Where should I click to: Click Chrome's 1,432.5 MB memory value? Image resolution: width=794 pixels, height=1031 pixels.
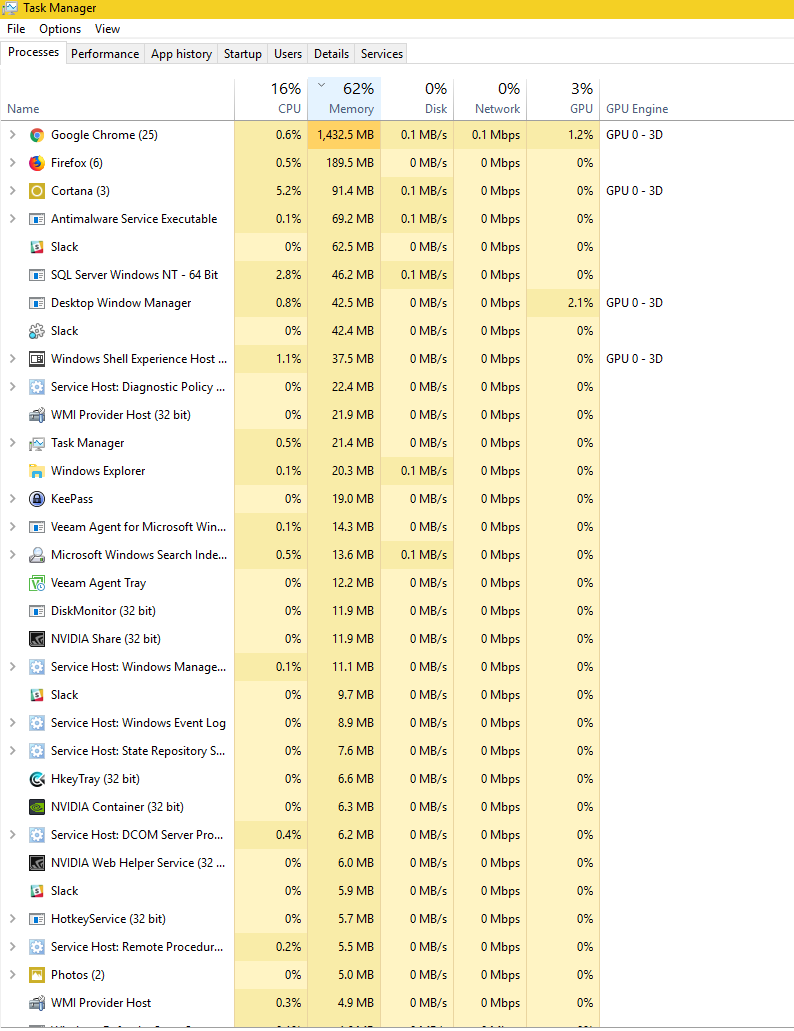(x=345, y=135)
